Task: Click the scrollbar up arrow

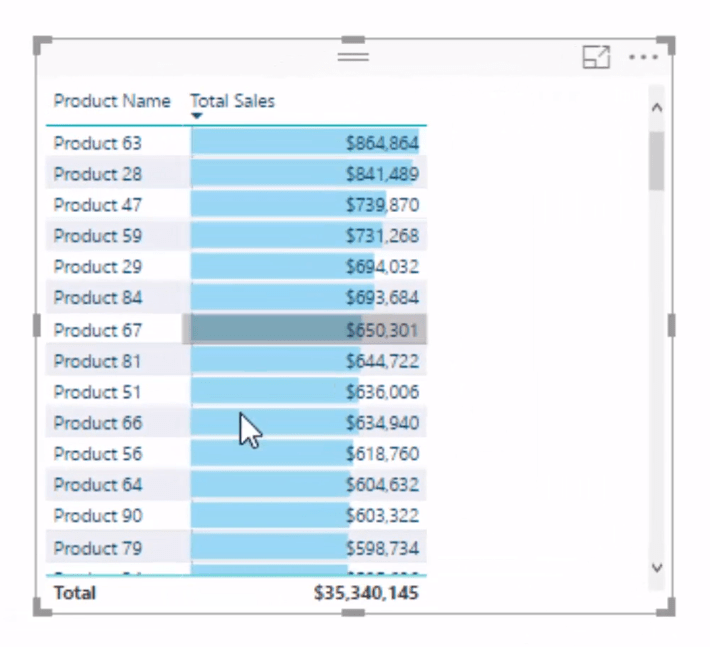Action: [x=657, y=108]
